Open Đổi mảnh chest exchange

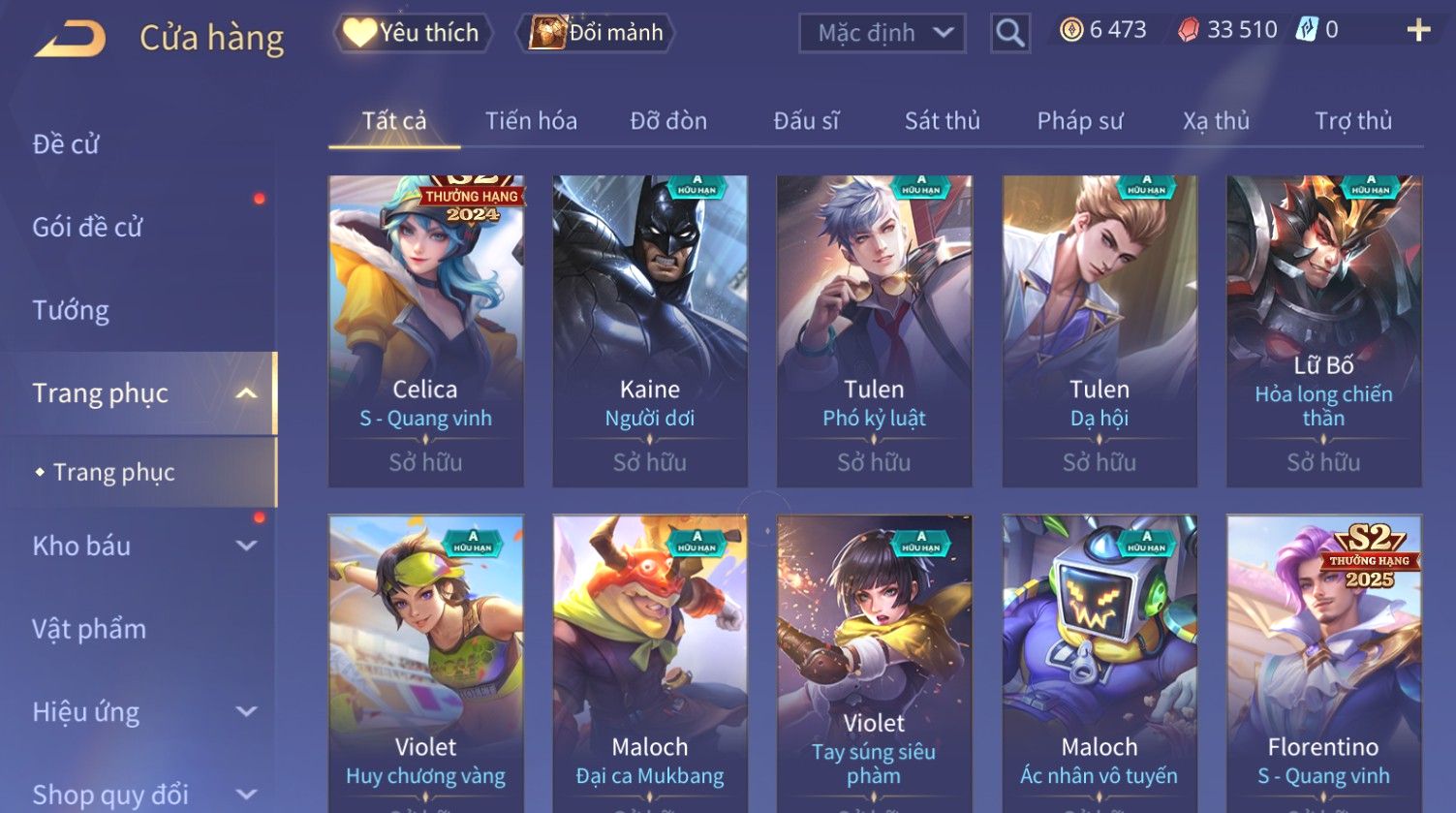598,33
